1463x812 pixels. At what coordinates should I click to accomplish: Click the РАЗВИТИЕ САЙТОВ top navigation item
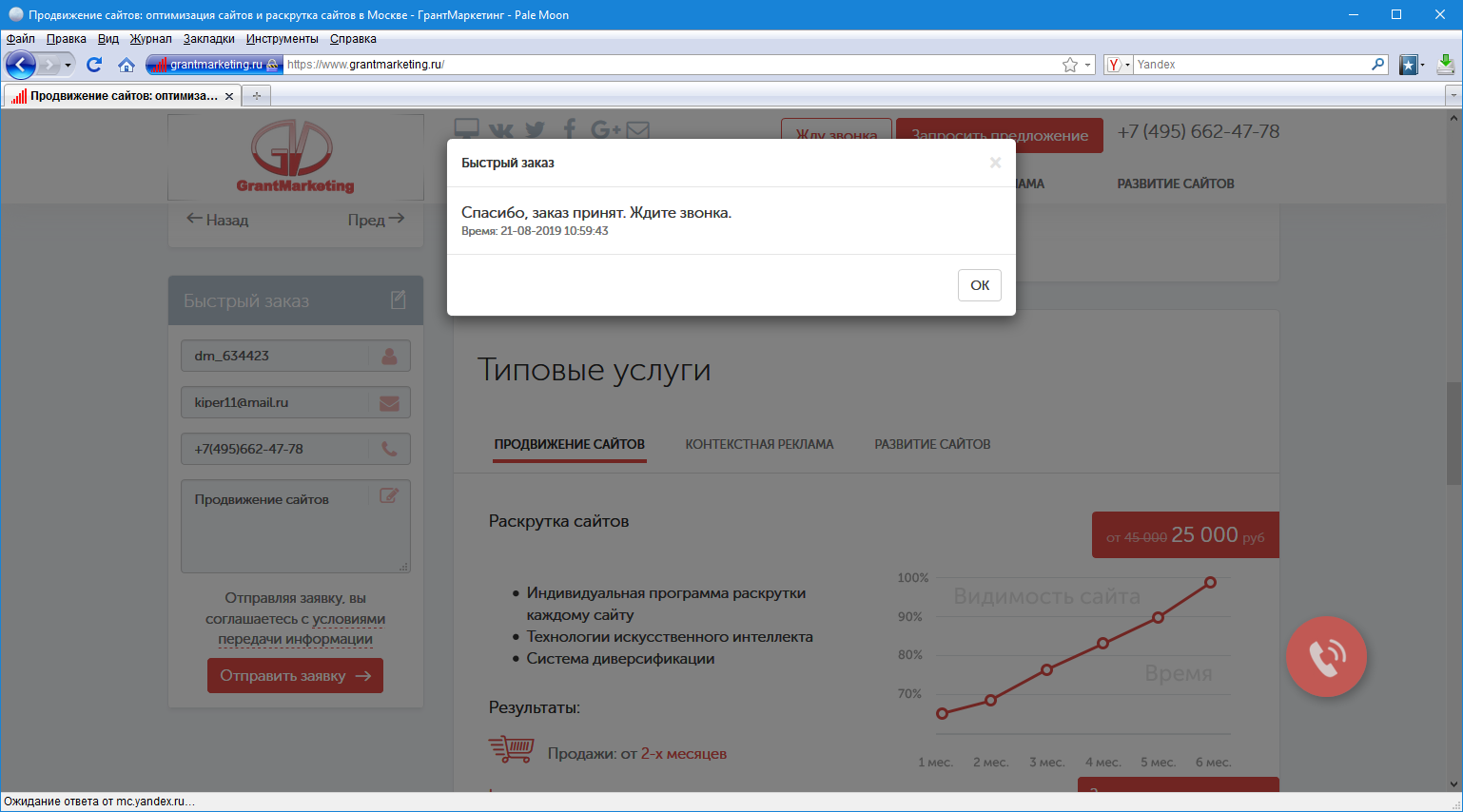[x=1176, y=184]
